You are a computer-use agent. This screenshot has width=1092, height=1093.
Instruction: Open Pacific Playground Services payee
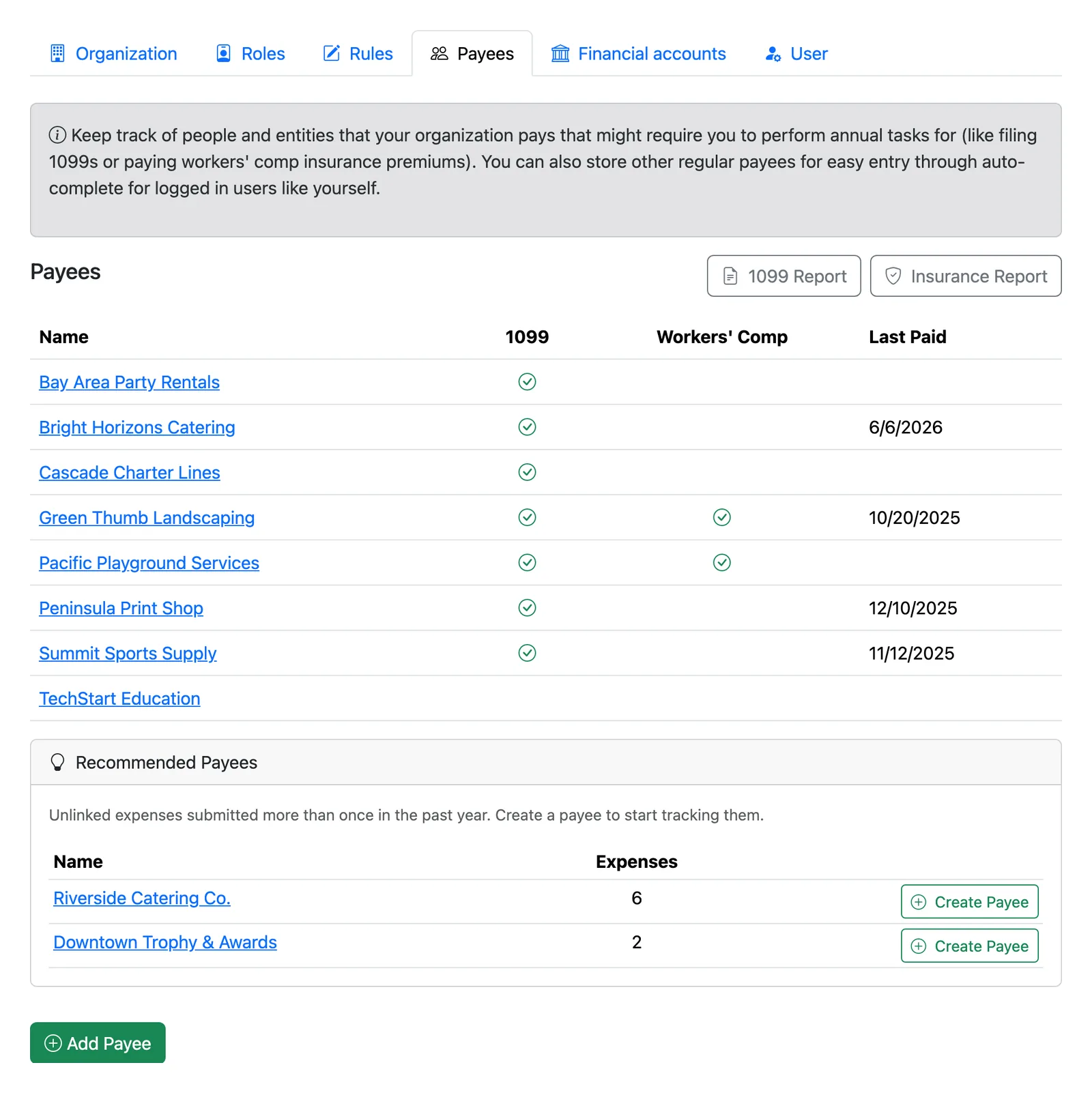[149, 563]
